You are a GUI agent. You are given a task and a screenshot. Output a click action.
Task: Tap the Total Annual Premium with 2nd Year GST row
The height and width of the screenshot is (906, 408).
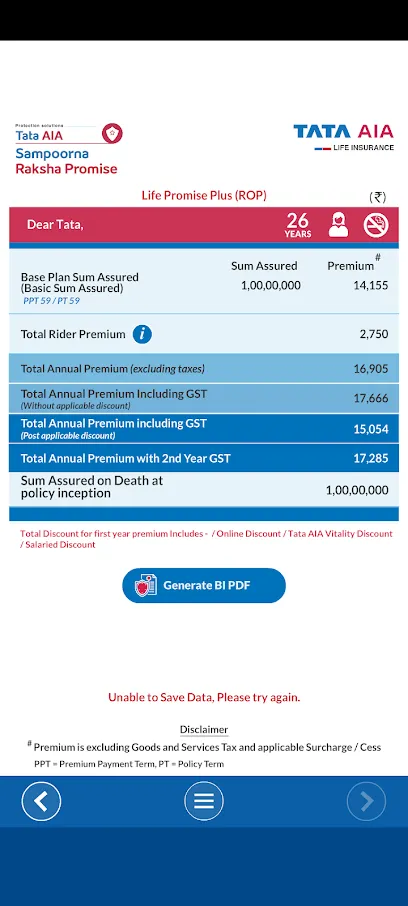[204, 459]
